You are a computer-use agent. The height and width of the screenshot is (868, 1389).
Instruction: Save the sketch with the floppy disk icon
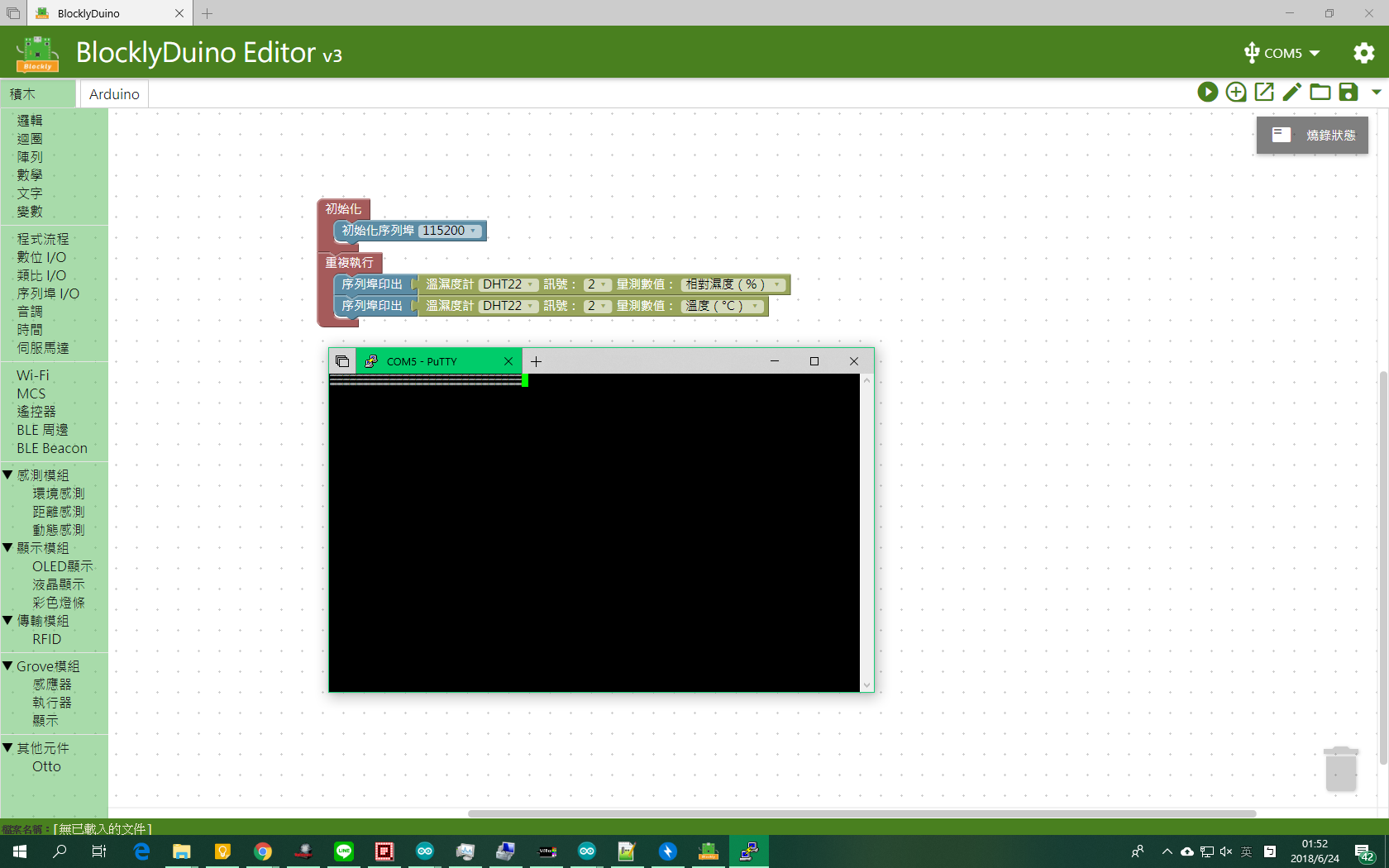tap(1348, 92)
